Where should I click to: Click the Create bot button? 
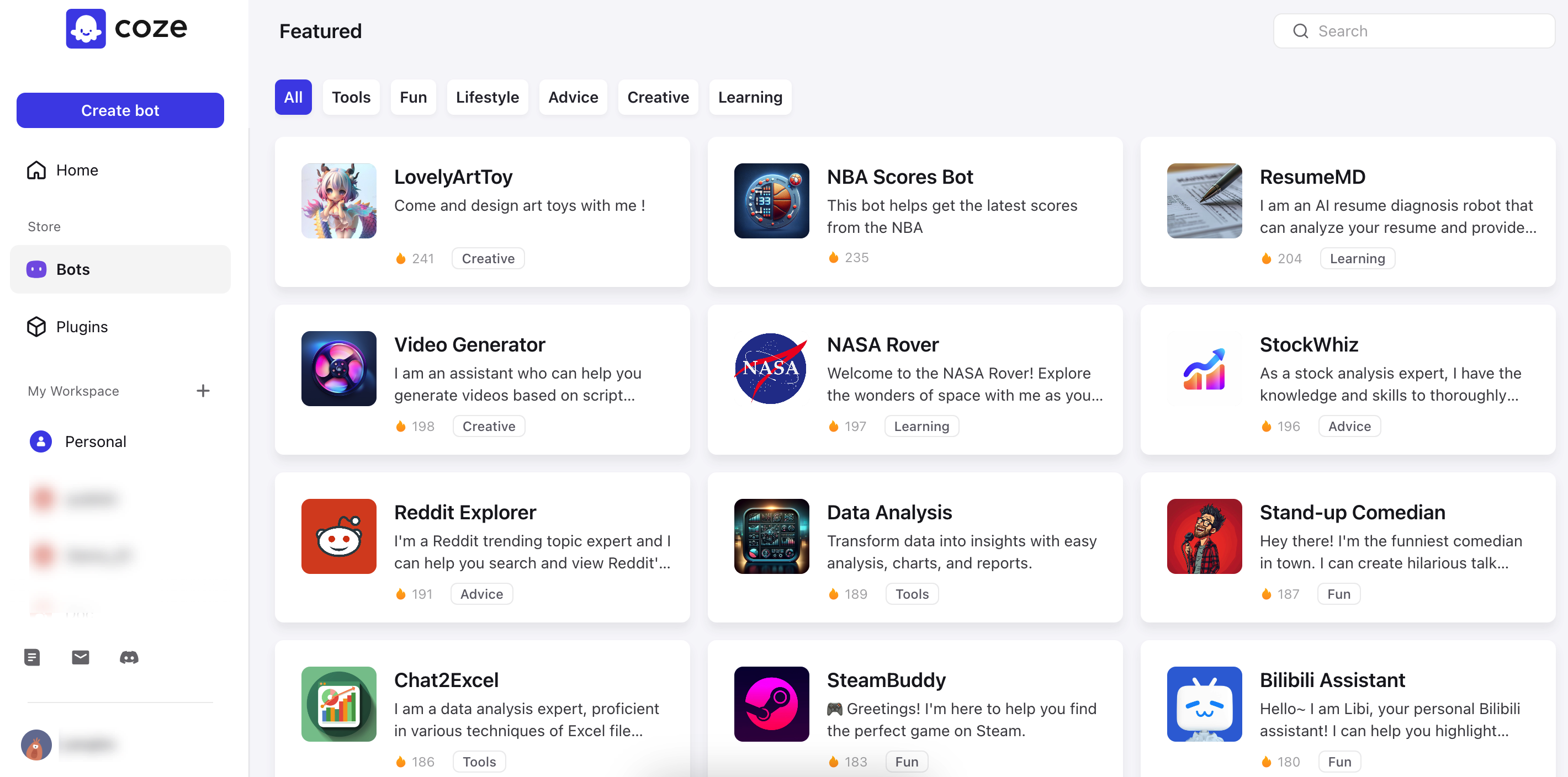(x=120, y=110)
